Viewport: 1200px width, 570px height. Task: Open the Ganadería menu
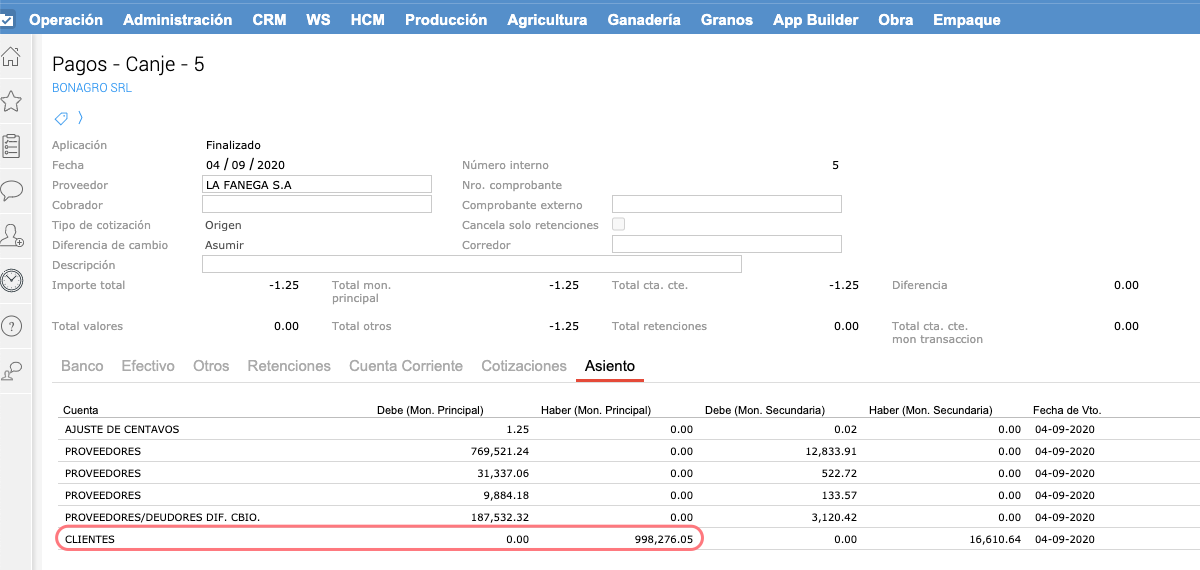click(643, 20)
